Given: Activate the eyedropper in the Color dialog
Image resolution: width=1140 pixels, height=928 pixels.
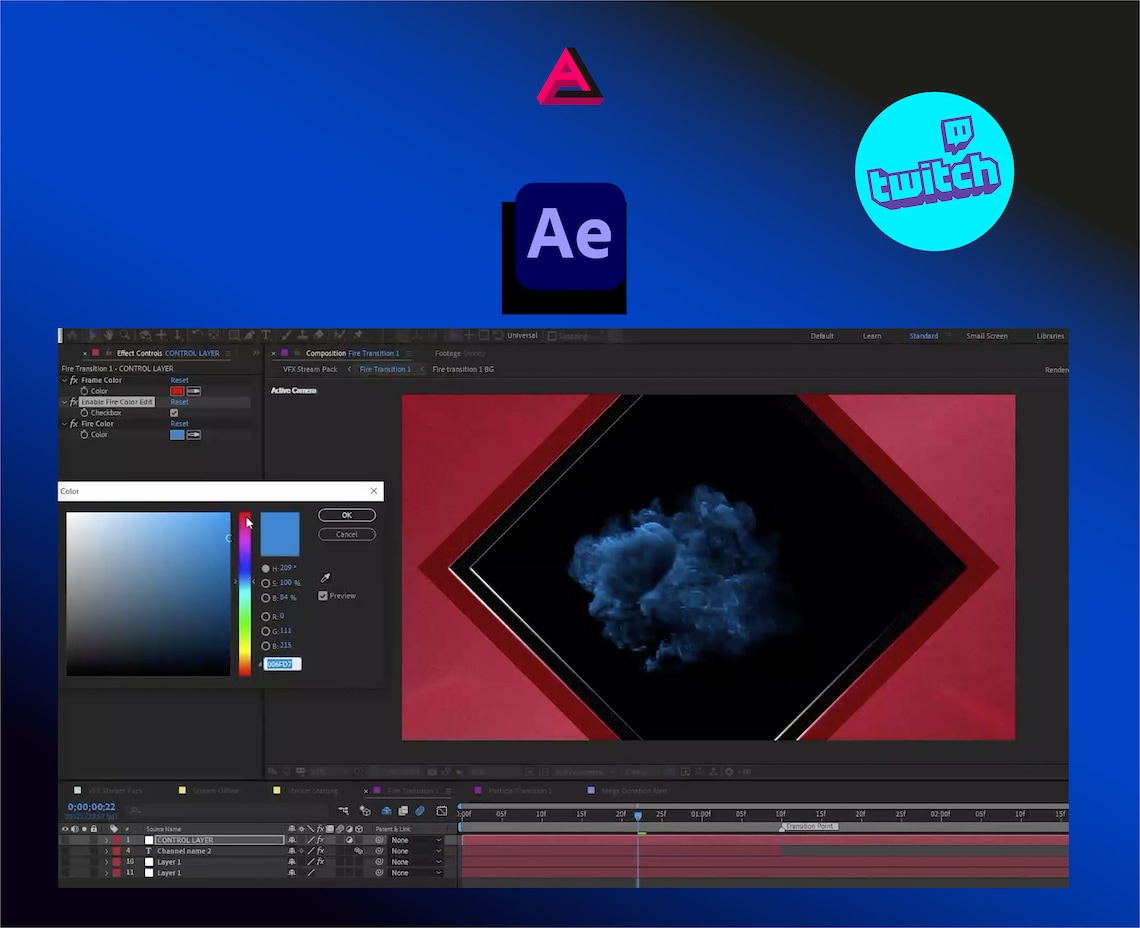Looking at the screenshot, I should pos(325,578).
